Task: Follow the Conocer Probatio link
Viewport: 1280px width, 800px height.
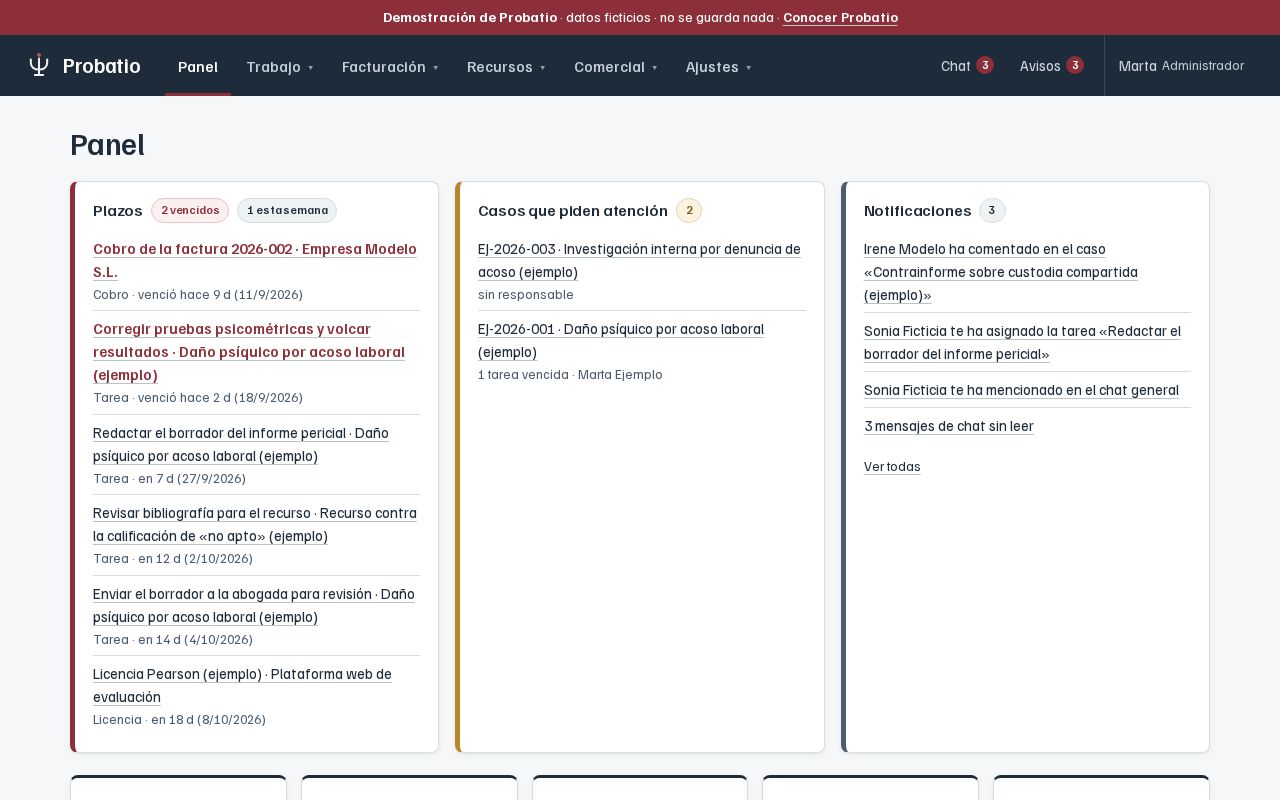Action: (840, 17)
